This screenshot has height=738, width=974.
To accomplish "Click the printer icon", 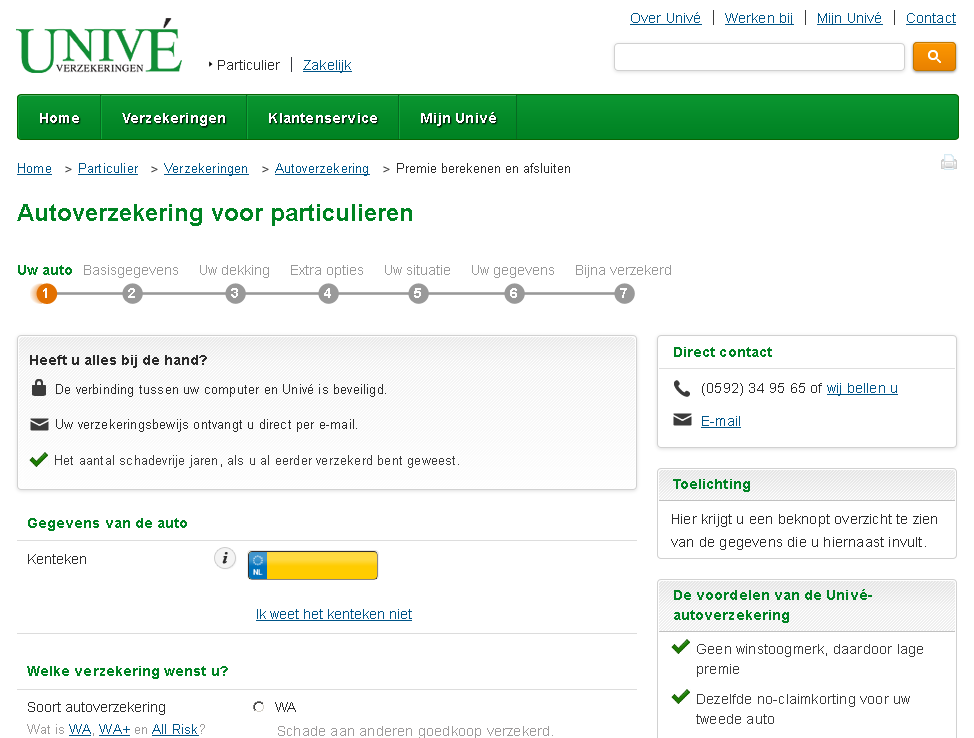I will click(948, 163).
